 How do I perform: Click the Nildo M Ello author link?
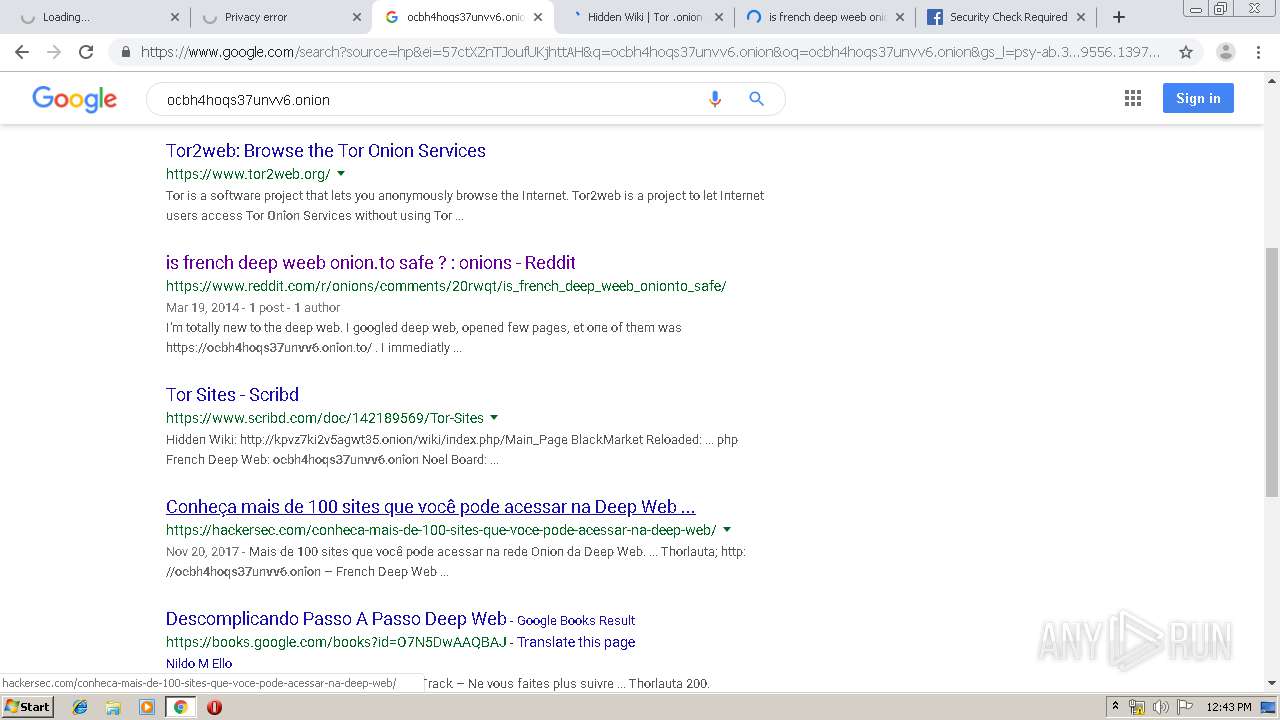[199, 664]
